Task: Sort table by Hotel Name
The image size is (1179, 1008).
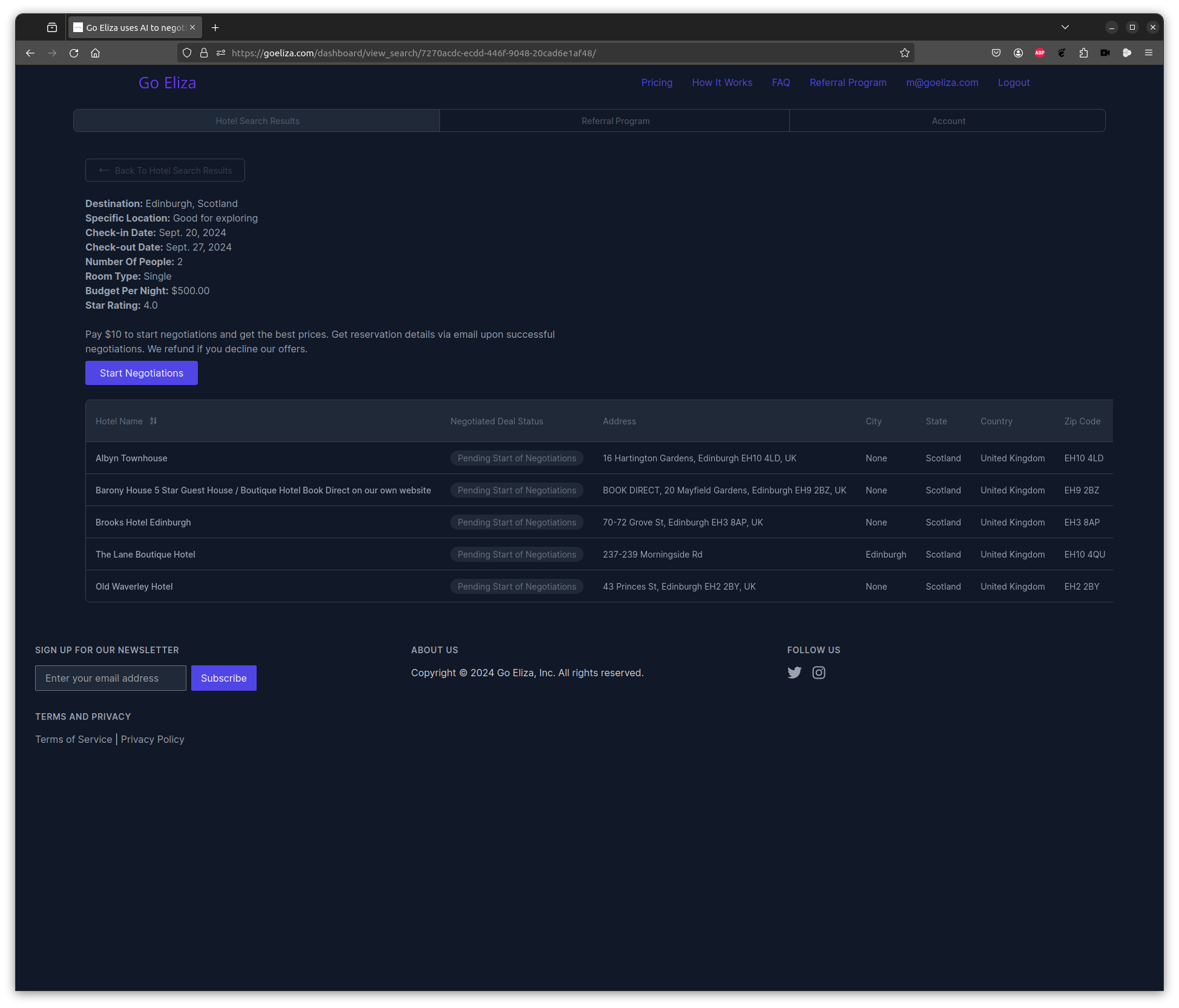Action: click(153, 421)
